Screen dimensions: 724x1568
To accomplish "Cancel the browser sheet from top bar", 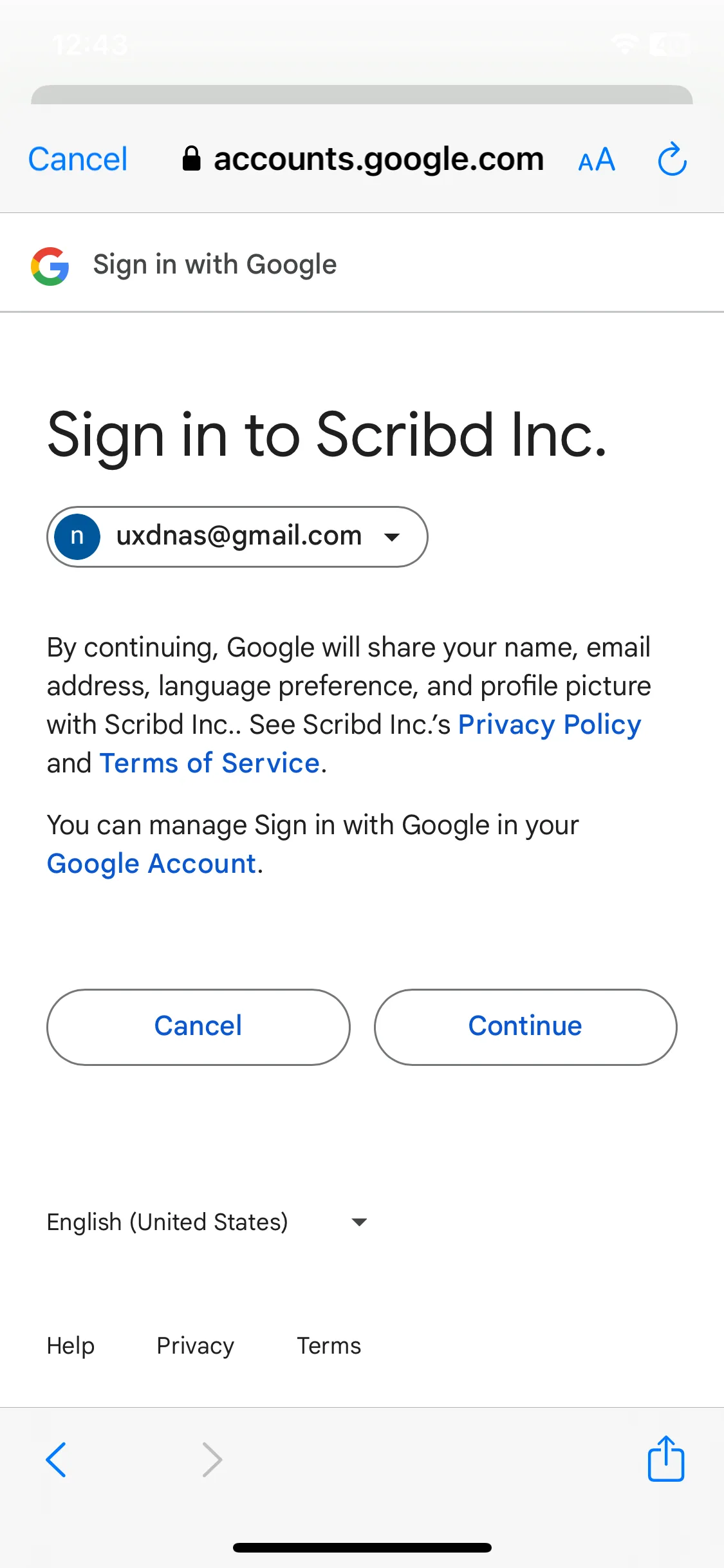I will click(78, 159).
